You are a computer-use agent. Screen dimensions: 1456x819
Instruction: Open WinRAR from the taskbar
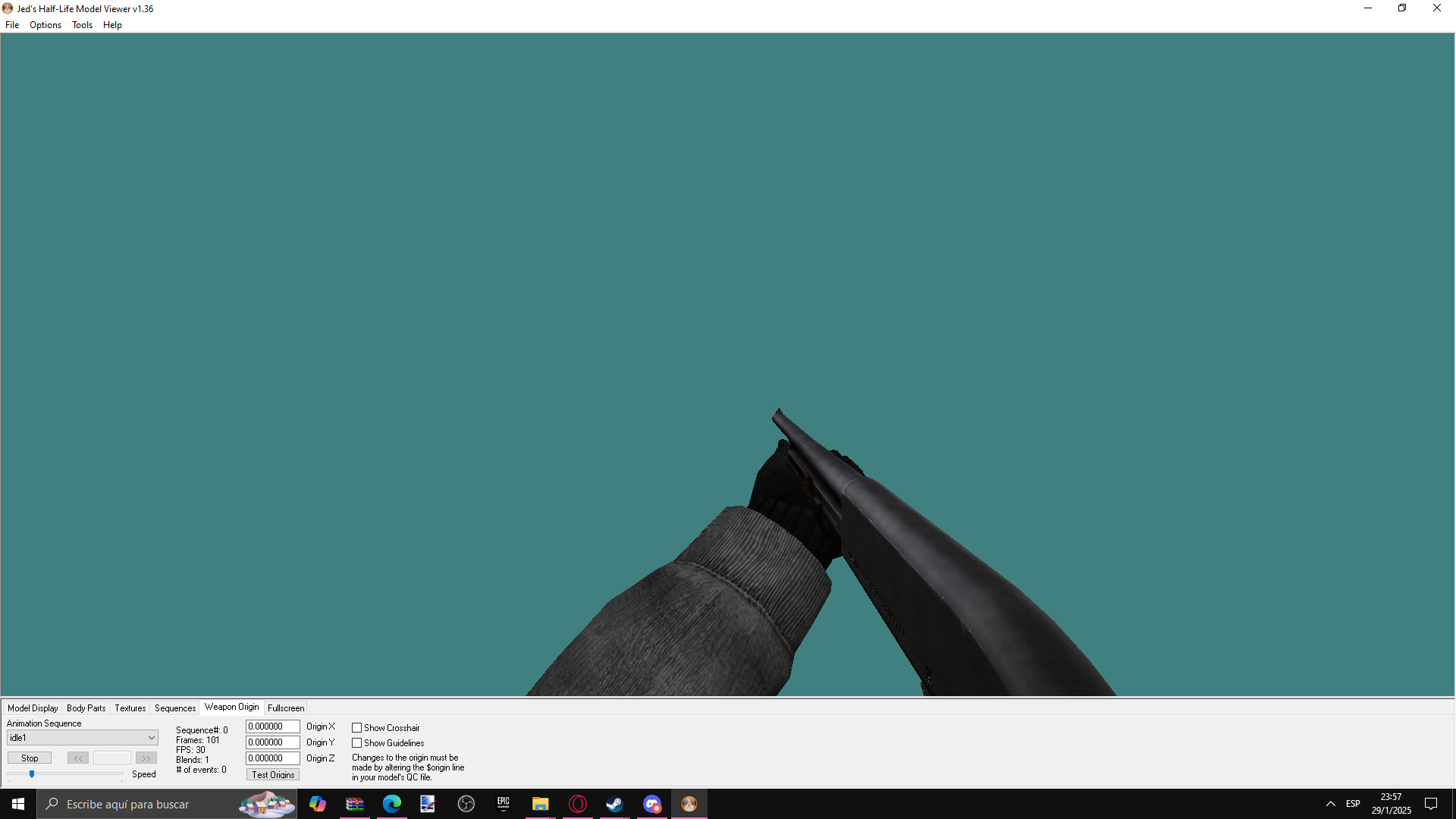click(354, 804)
